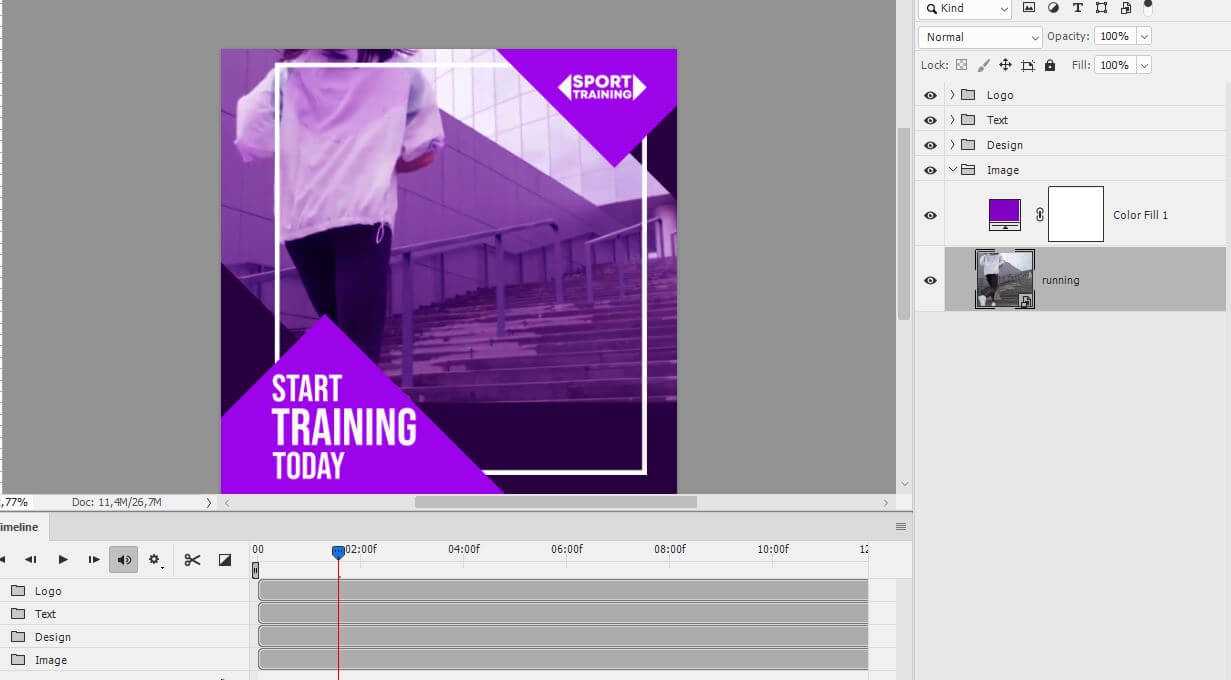Click the lock position move icon
1231x680 pixels.
pos(1005,65)
